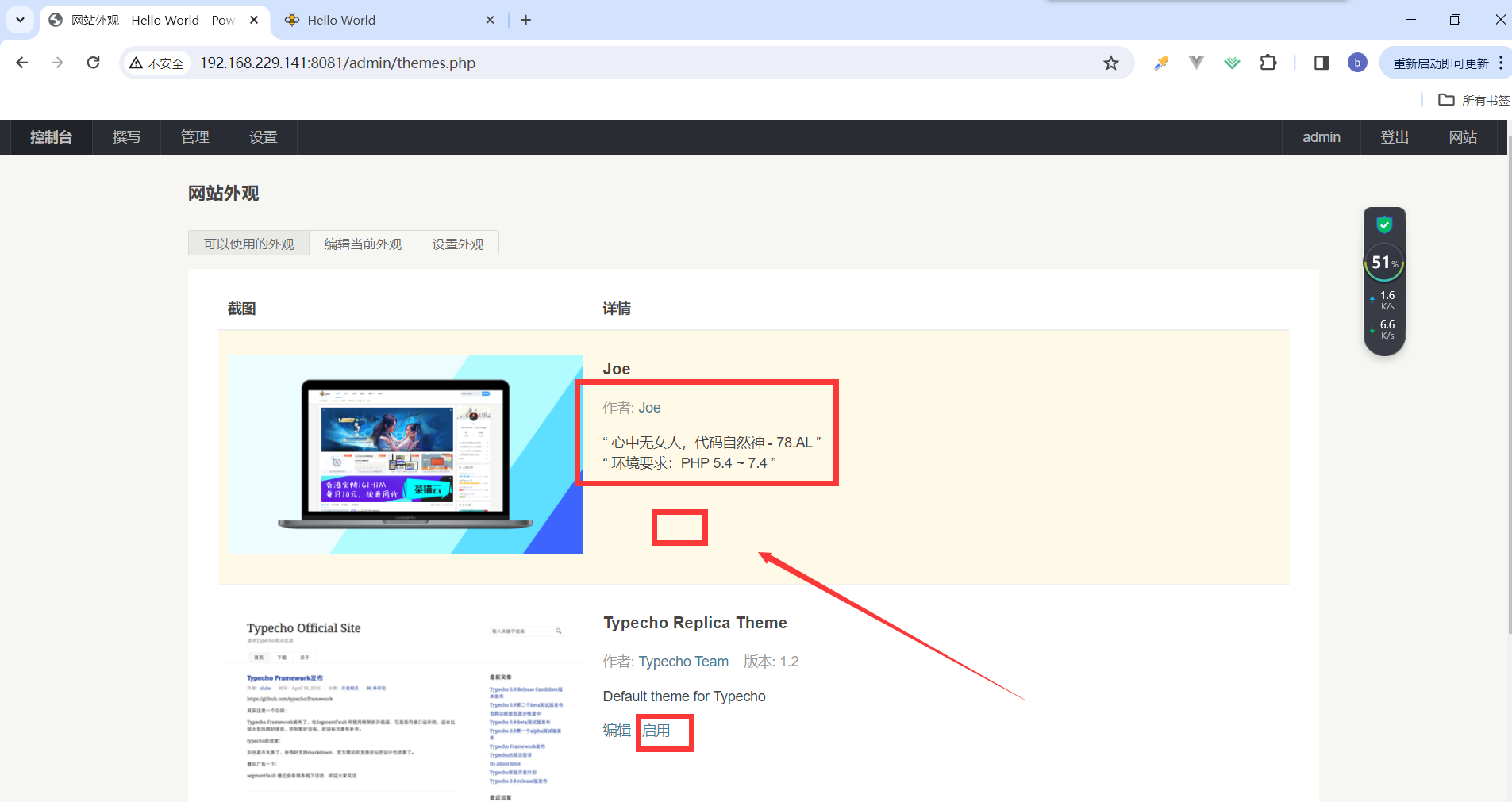The height and width of the screenshot is (802, 1512).
Task: Click the Joe theme screenshot thumbnail
Action: click(406, 454)
